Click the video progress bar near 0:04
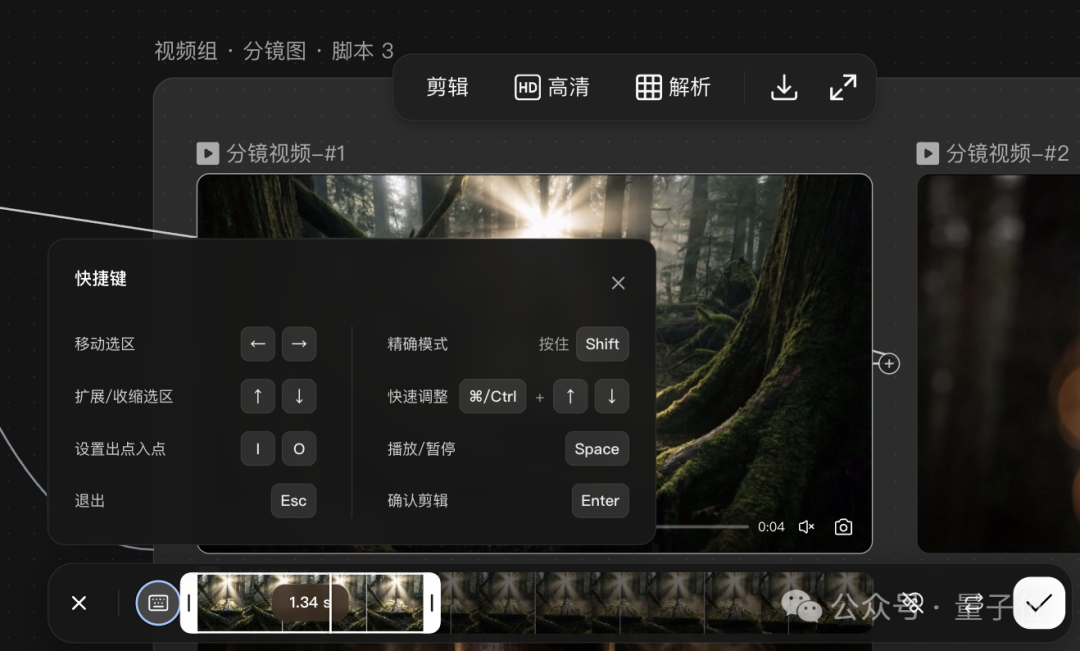Viewport: 1080px width, 651px height. 700,527
